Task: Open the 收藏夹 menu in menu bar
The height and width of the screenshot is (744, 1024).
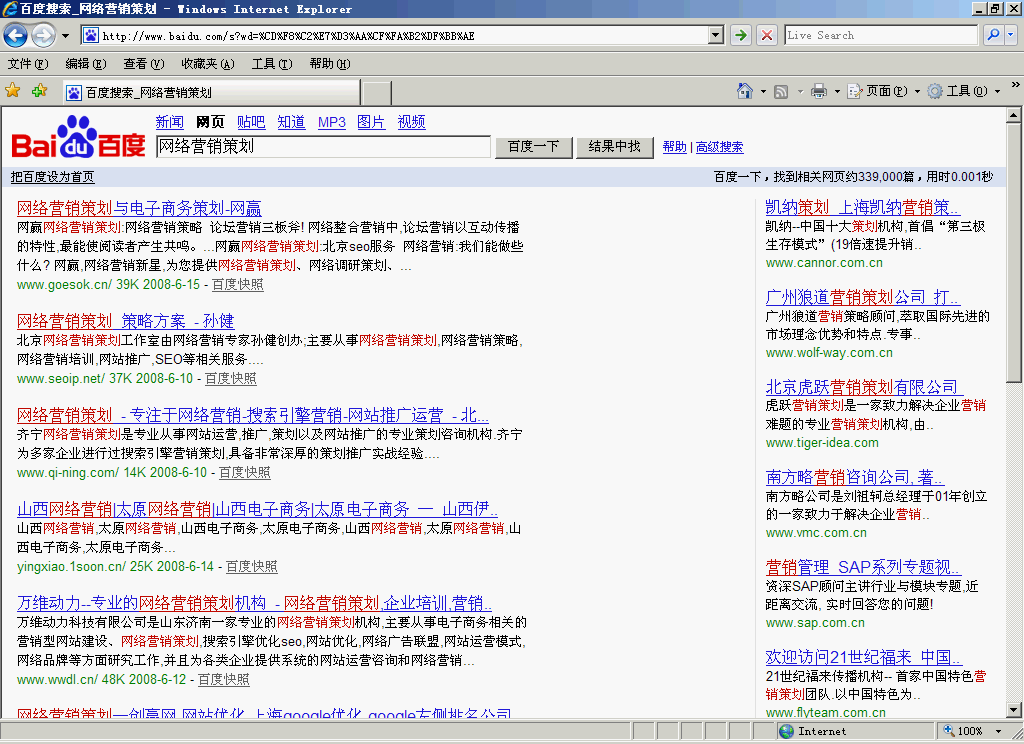Action: 207,64
